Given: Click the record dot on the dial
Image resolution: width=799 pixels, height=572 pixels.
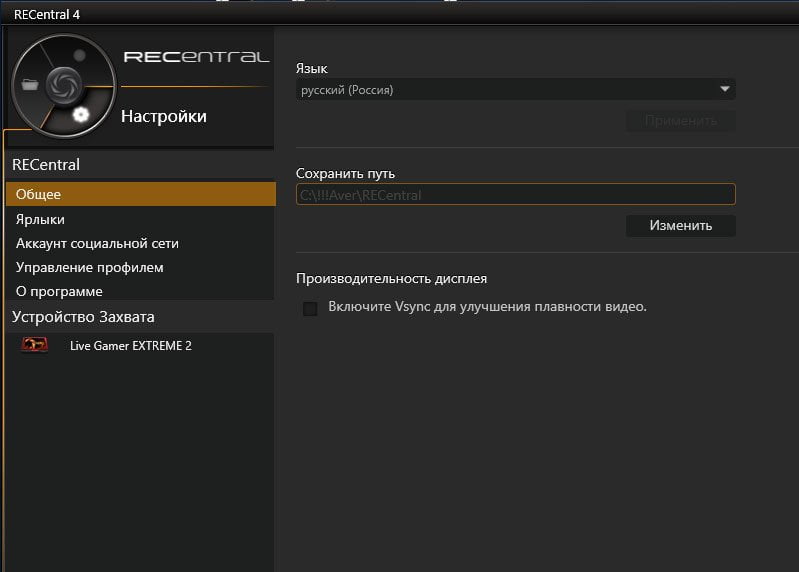Looking at the screenshot, I should (x=79, y=55).
